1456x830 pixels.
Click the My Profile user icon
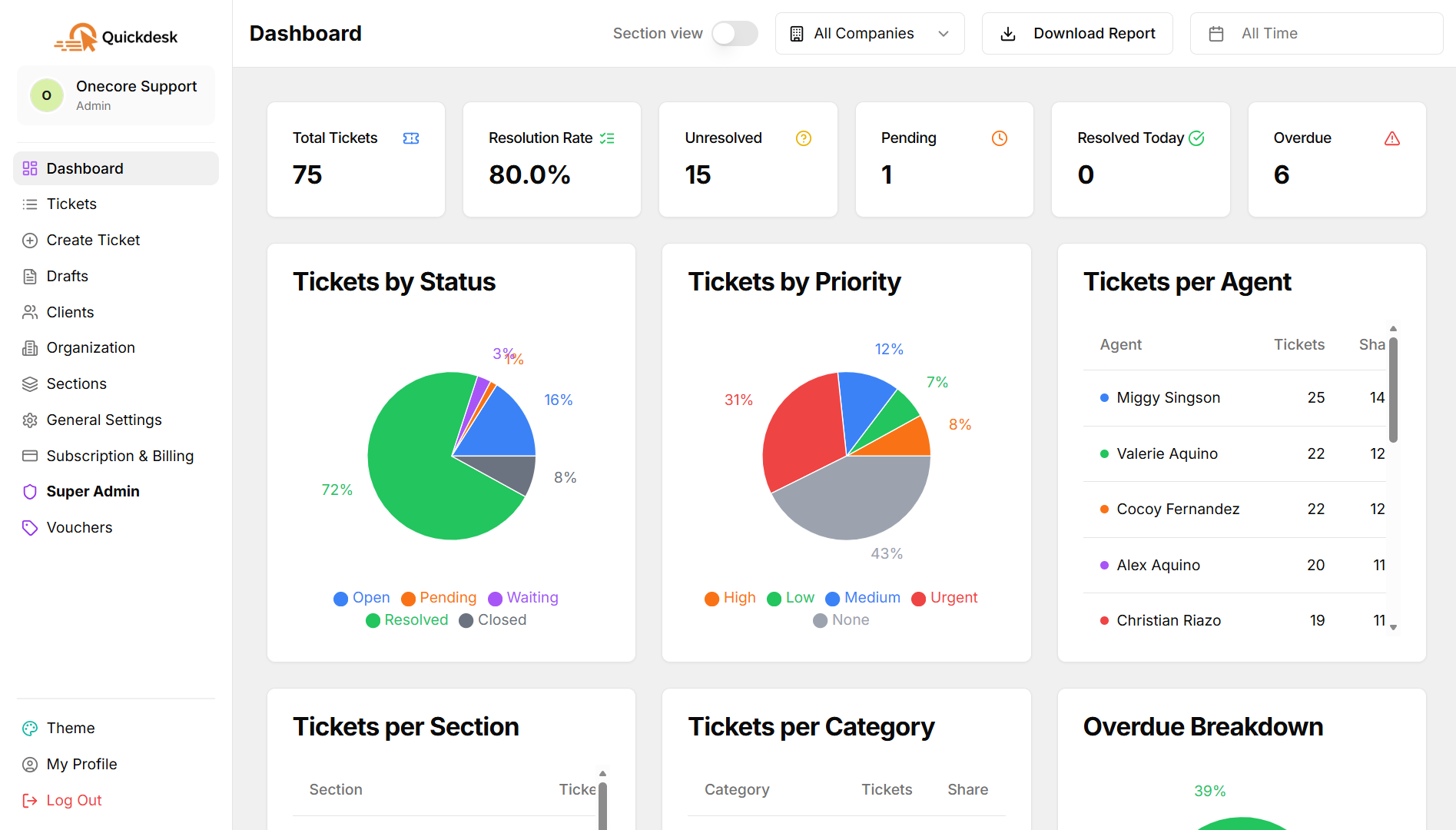(30, 765)
